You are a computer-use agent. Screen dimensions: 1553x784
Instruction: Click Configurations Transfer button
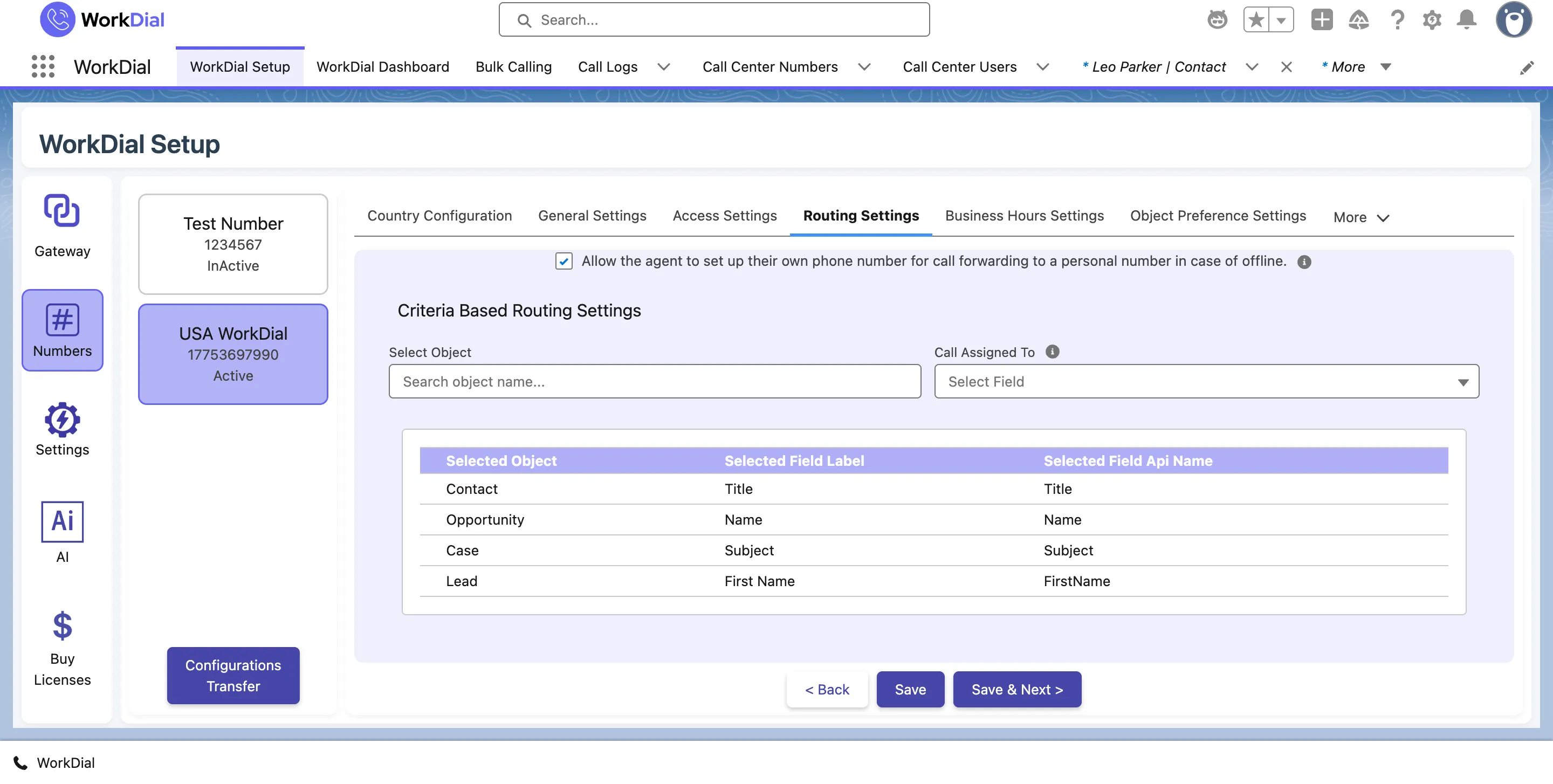coord(233,675)
